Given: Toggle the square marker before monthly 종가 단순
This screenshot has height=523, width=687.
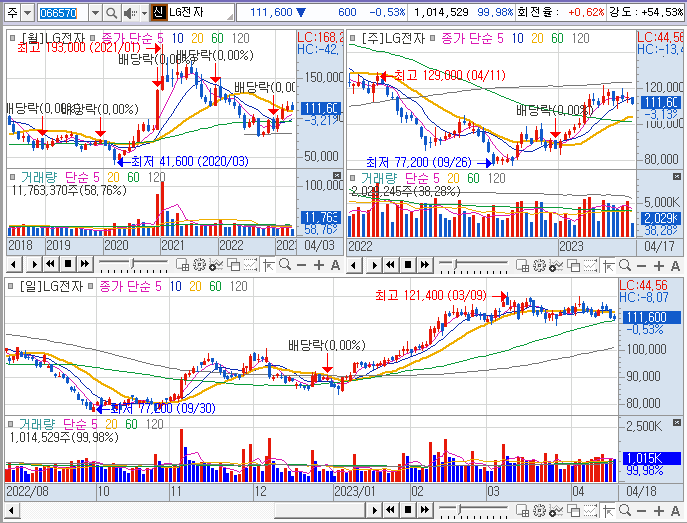Looking at the screenshot, I should [93, 38].
